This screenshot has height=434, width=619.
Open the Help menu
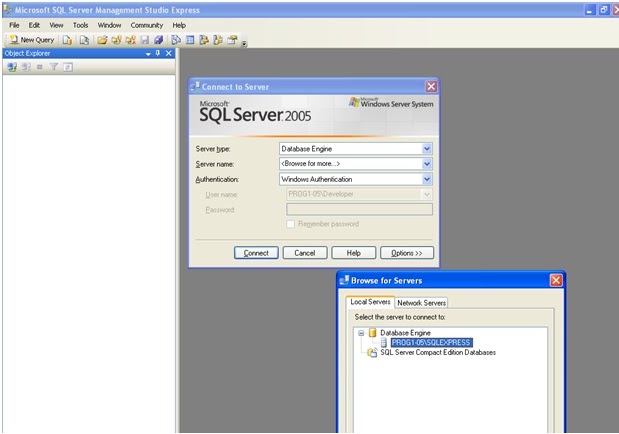[179, 25]
